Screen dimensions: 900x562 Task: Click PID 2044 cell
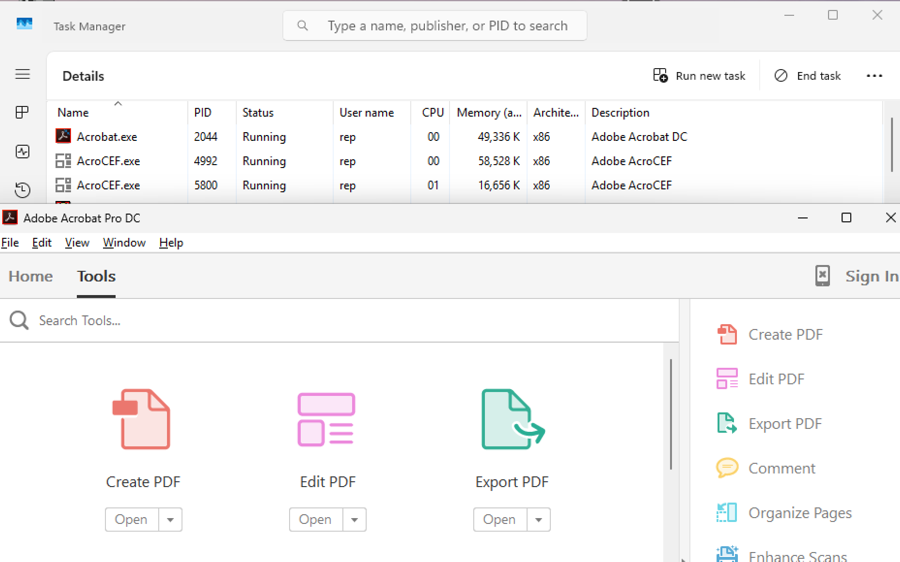click(x=205, y=137)
